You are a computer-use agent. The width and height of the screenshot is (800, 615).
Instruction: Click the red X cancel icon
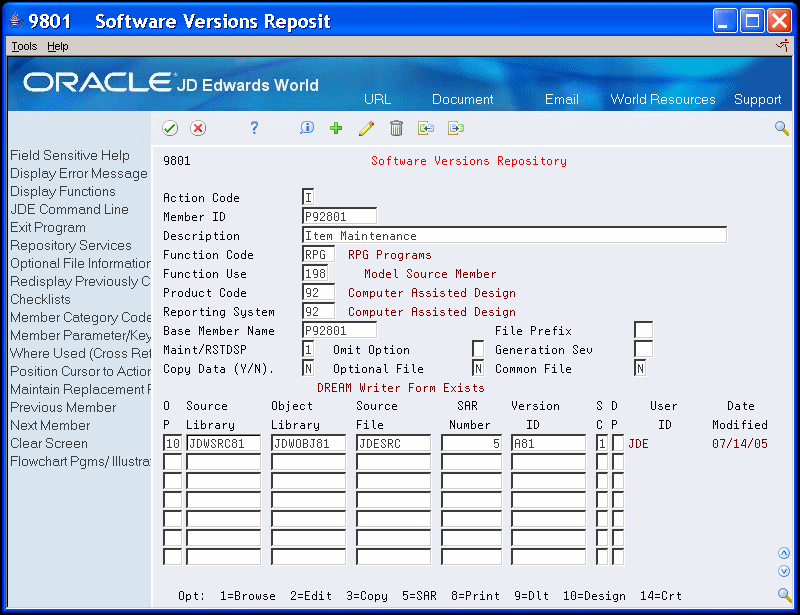198,128
